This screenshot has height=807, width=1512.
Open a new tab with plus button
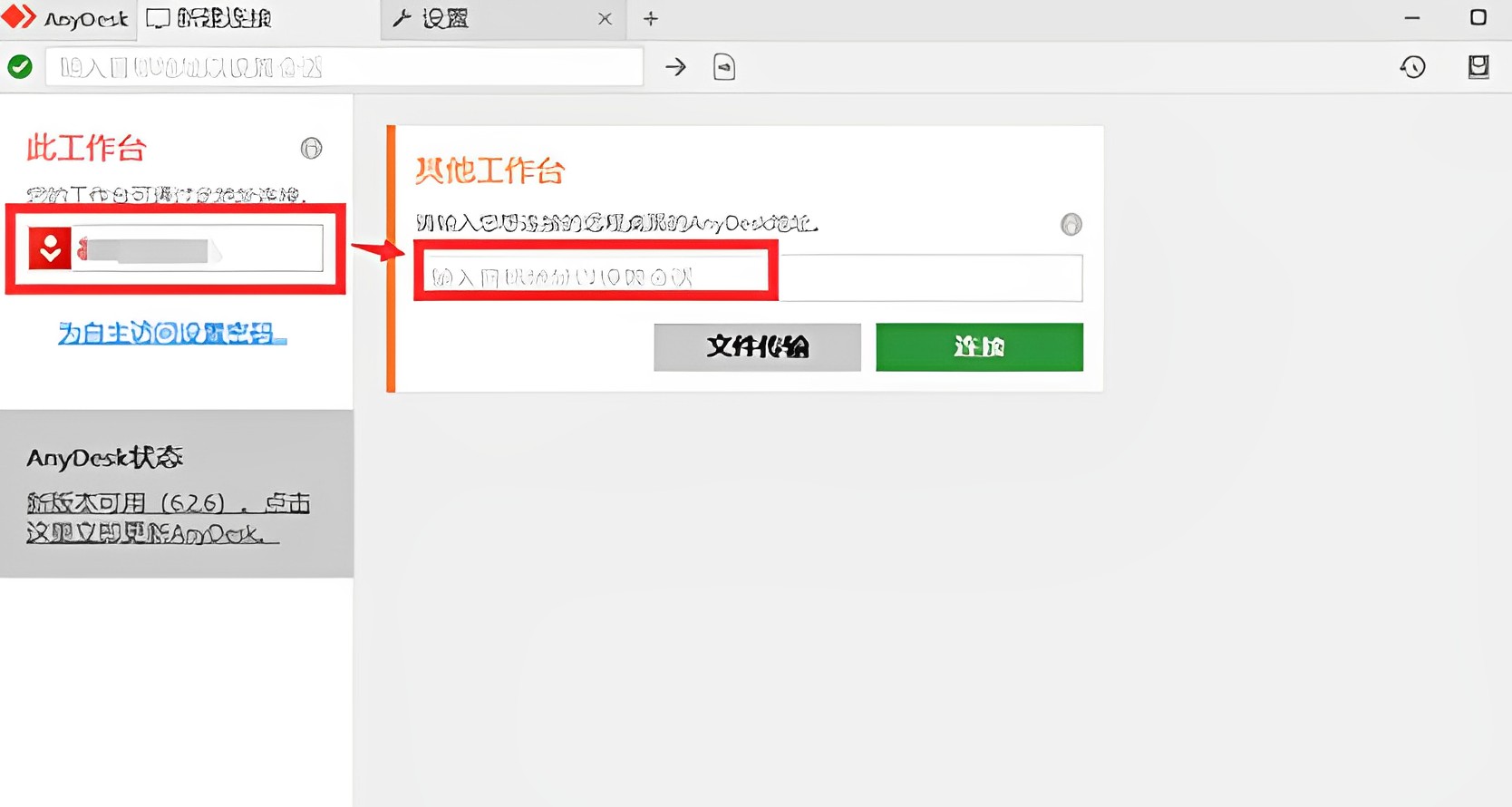pos(651,18)
